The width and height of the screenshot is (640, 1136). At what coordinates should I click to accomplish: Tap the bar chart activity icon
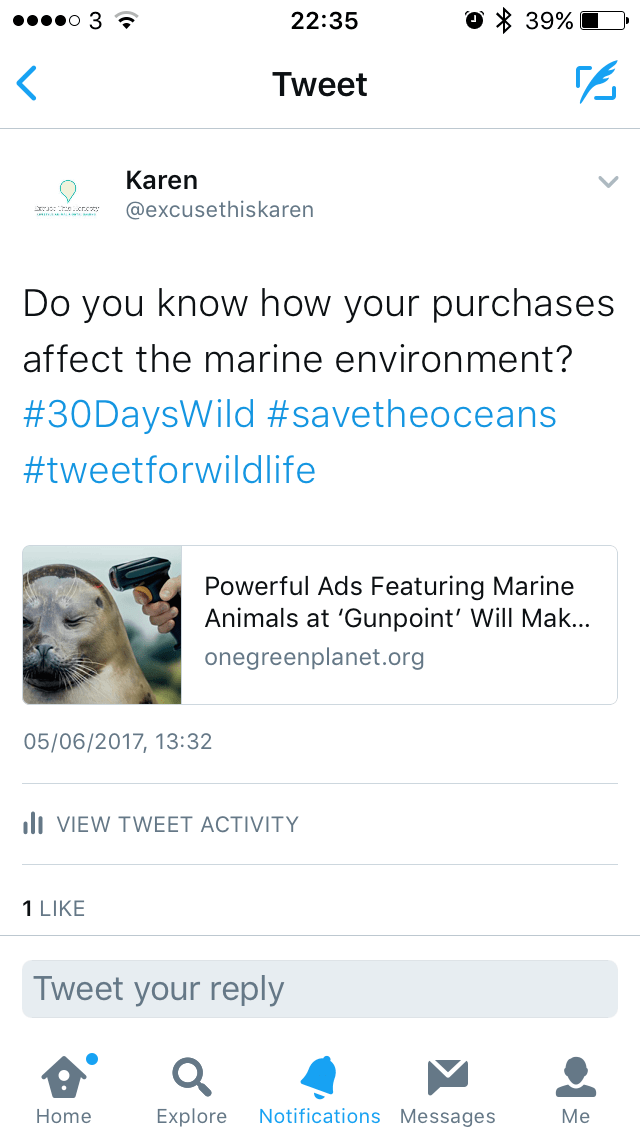point(34,824)
